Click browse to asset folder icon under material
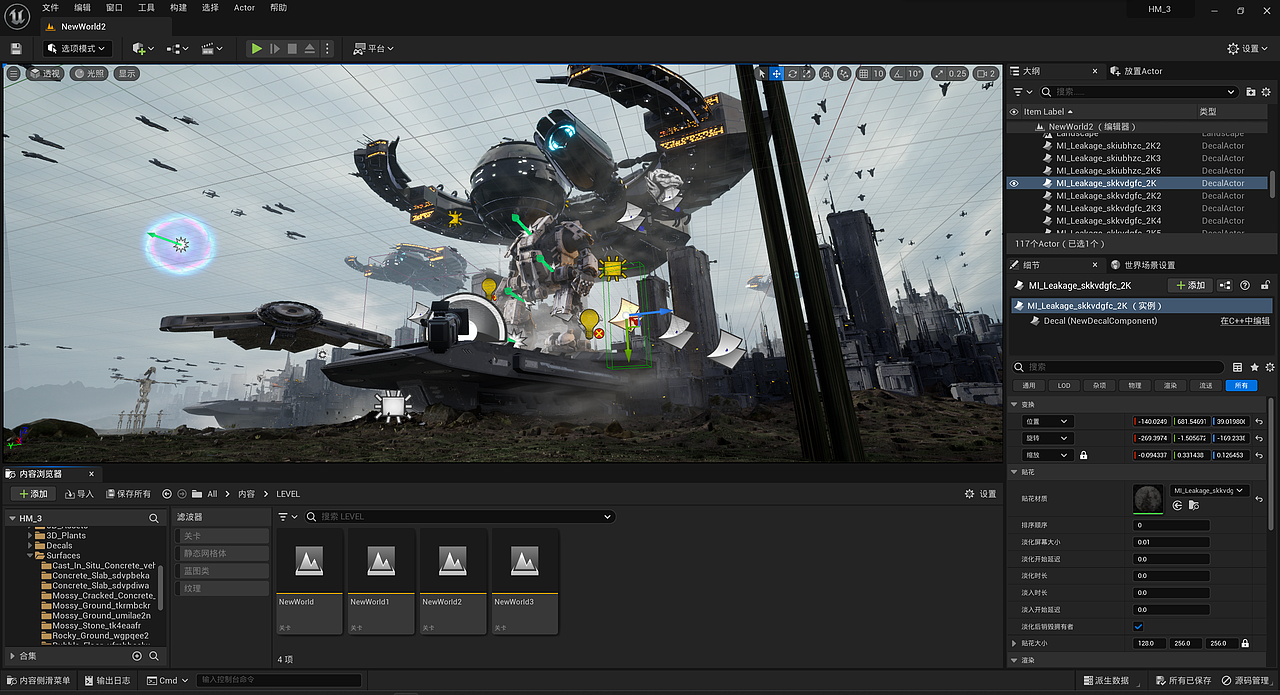Viewport: 1280px width, 695px height. tap(1193, 506)
